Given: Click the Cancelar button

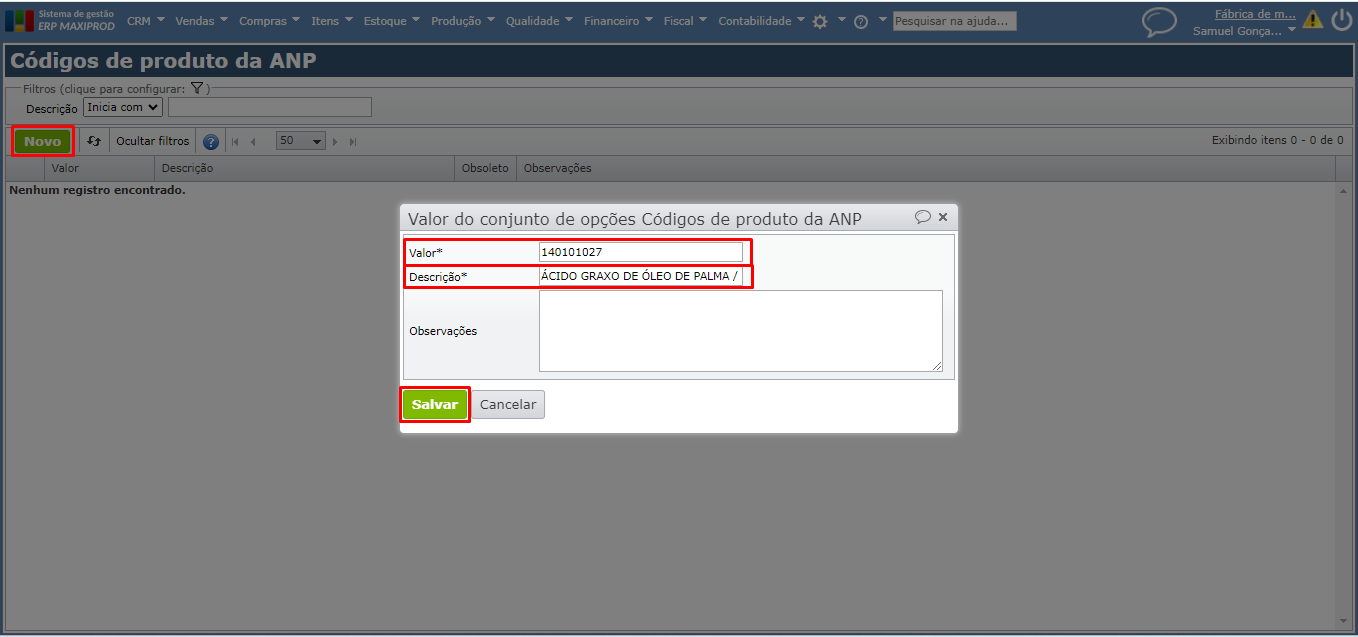Looking at the screenshot, I should pyautogui.click(x=508, y=404).
